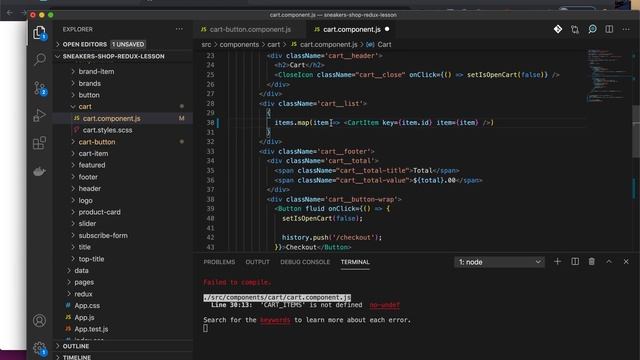Image resolution: width=640 pixels, height=360 pixels.
Task: Create a new terminal with plus icon
Action: click(558, 262)
